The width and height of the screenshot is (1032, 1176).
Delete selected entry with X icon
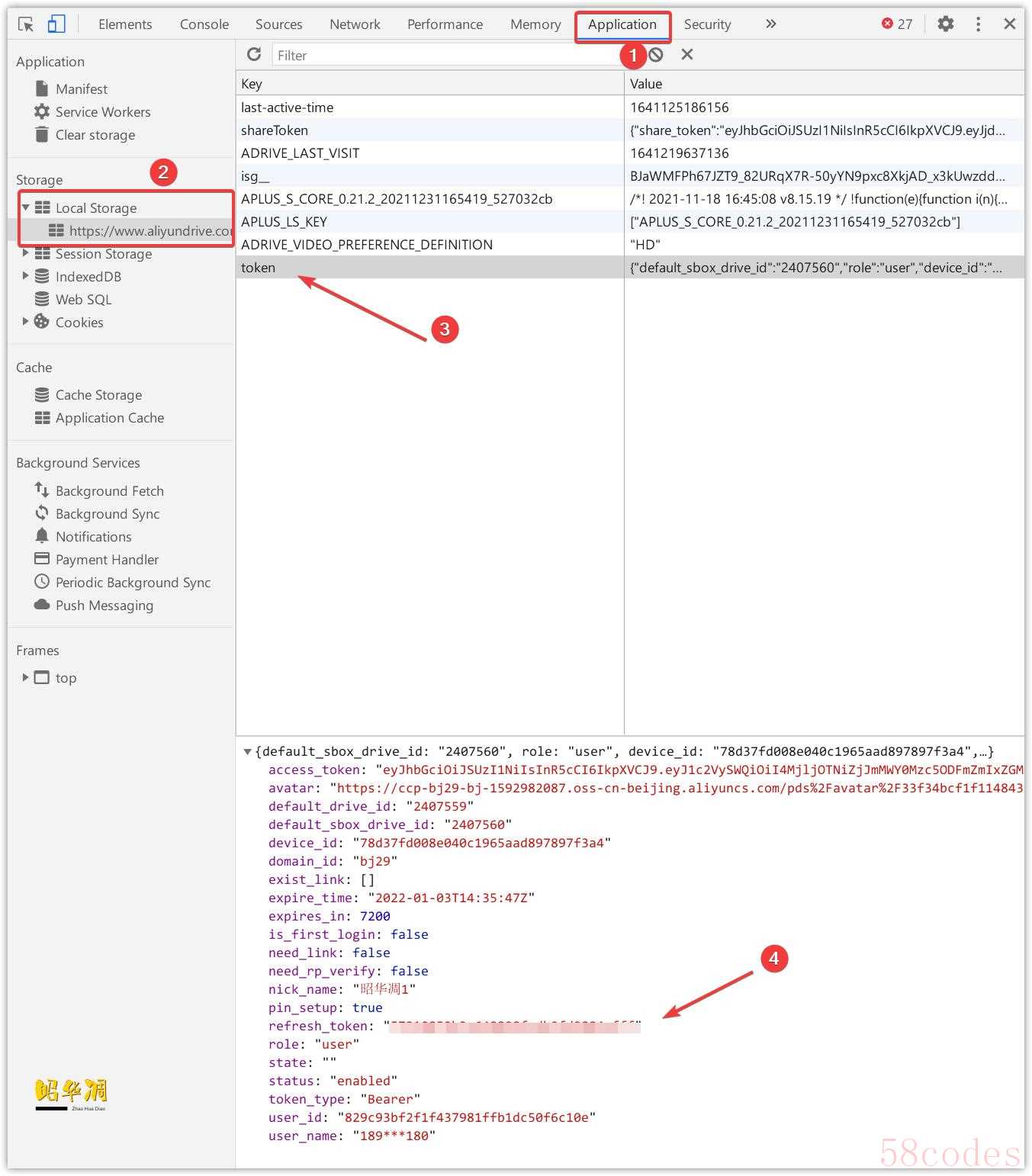pos(687,54)
